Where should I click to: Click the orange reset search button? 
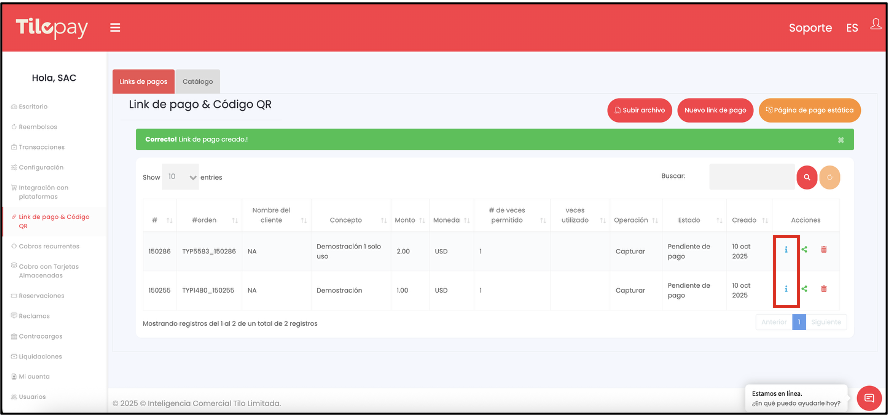pyautogui.click(x=830, y=177)
